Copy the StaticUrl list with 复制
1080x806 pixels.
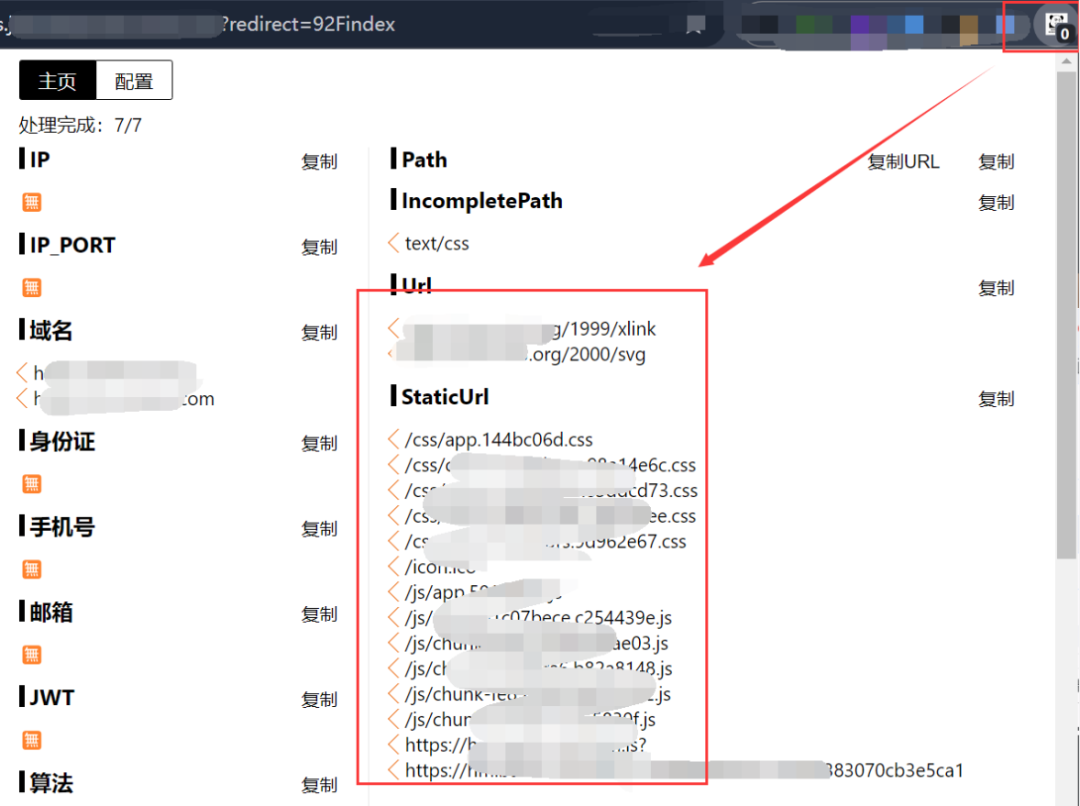997,399
